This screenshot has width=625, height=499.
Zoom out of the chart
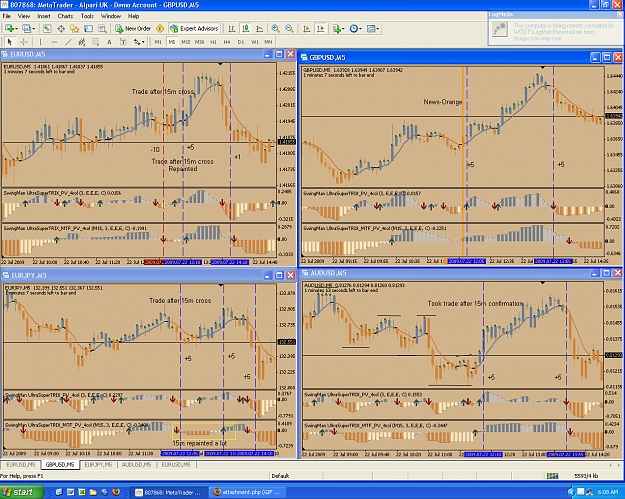289,28
